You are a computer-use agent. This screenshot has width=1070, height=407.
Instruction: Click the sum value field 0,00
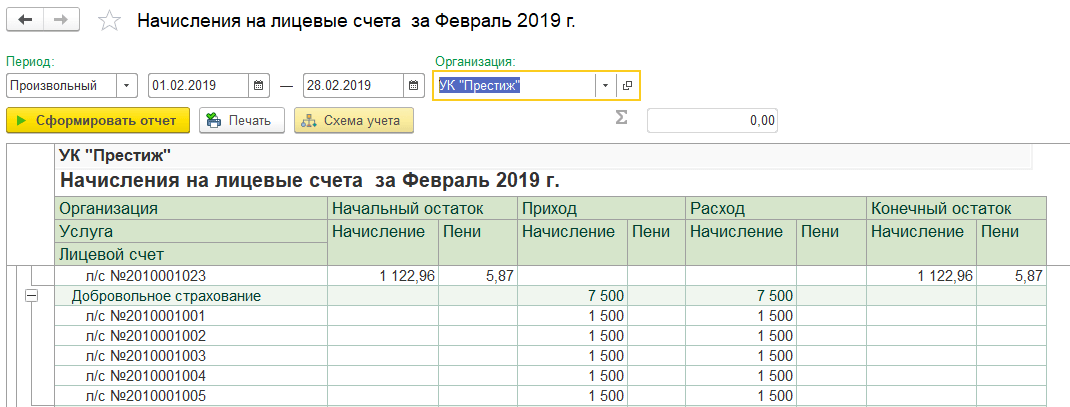click(712, 121)
